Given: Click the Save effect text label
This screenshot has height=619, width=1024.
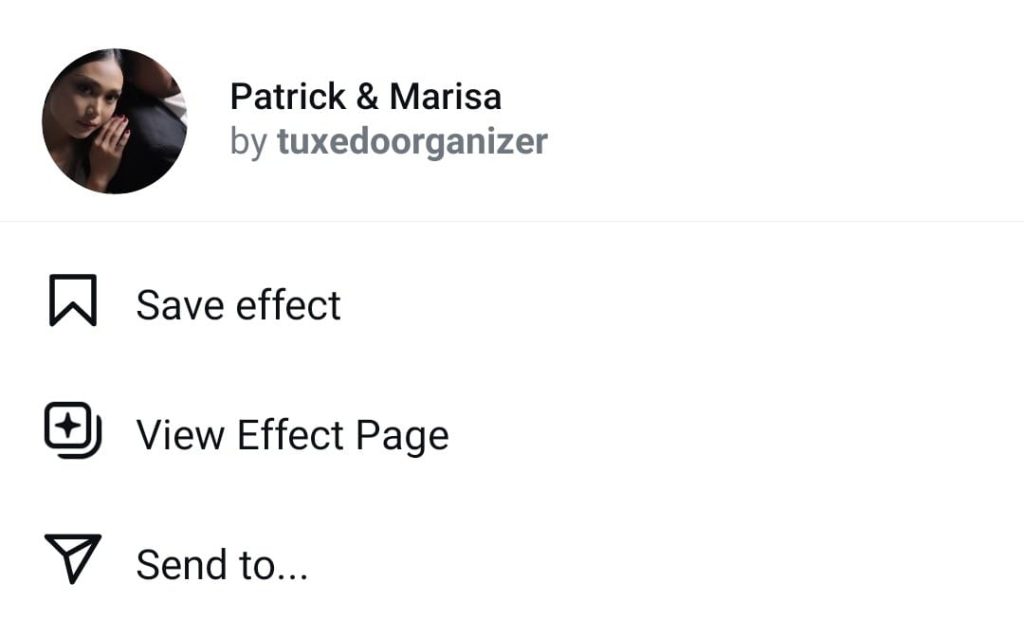Looking at the screenshot, I should pyautogui.click(x=238, y=305).
